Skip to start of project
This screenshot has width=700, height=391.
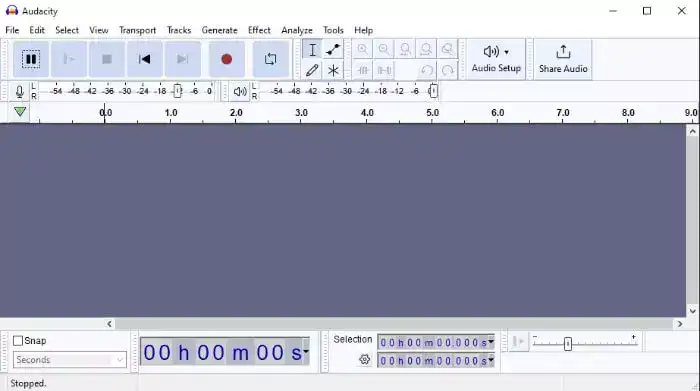[x=145, y=59]
